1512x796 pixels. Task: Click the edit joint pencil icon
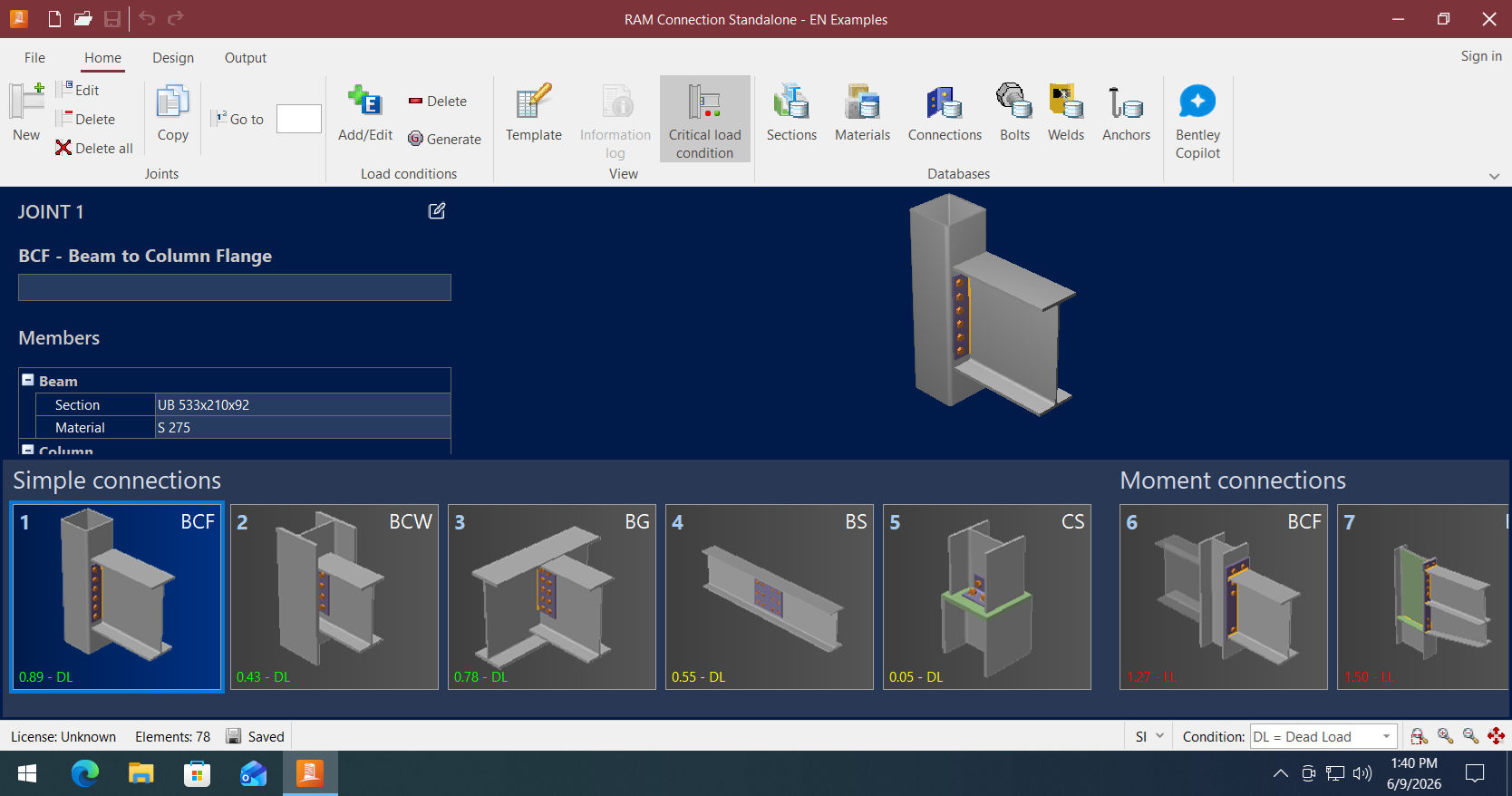coord(437,210)
